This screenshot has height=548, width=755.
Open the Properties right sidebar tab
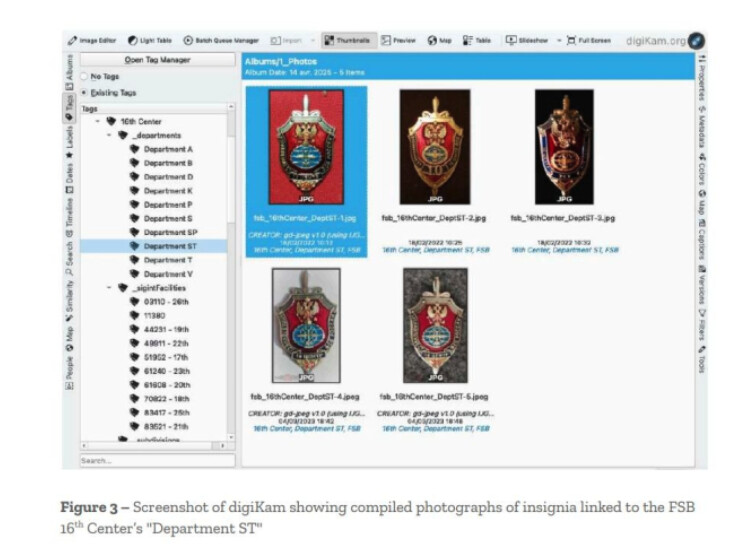[702, 78]
